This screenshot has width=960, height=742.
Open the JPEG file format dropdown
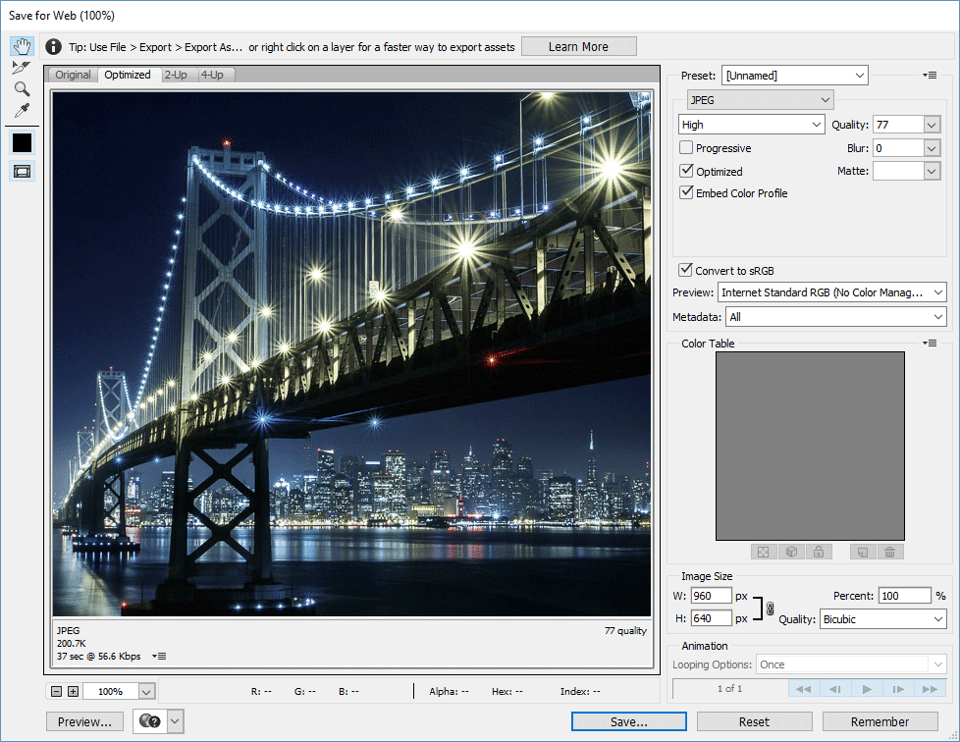760,99
